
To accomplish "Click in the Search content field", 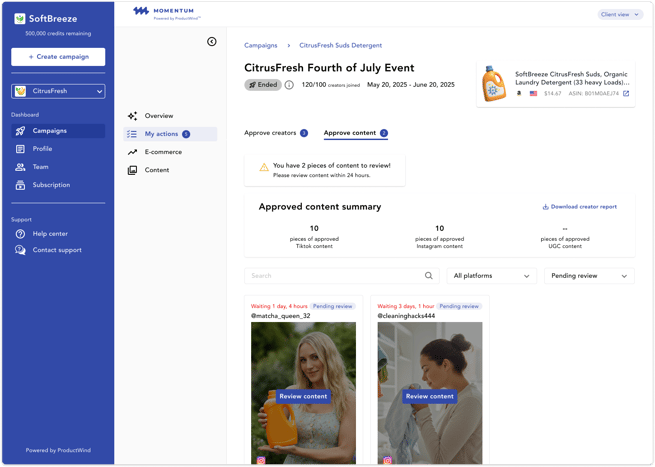I will (x=342, y=276).
